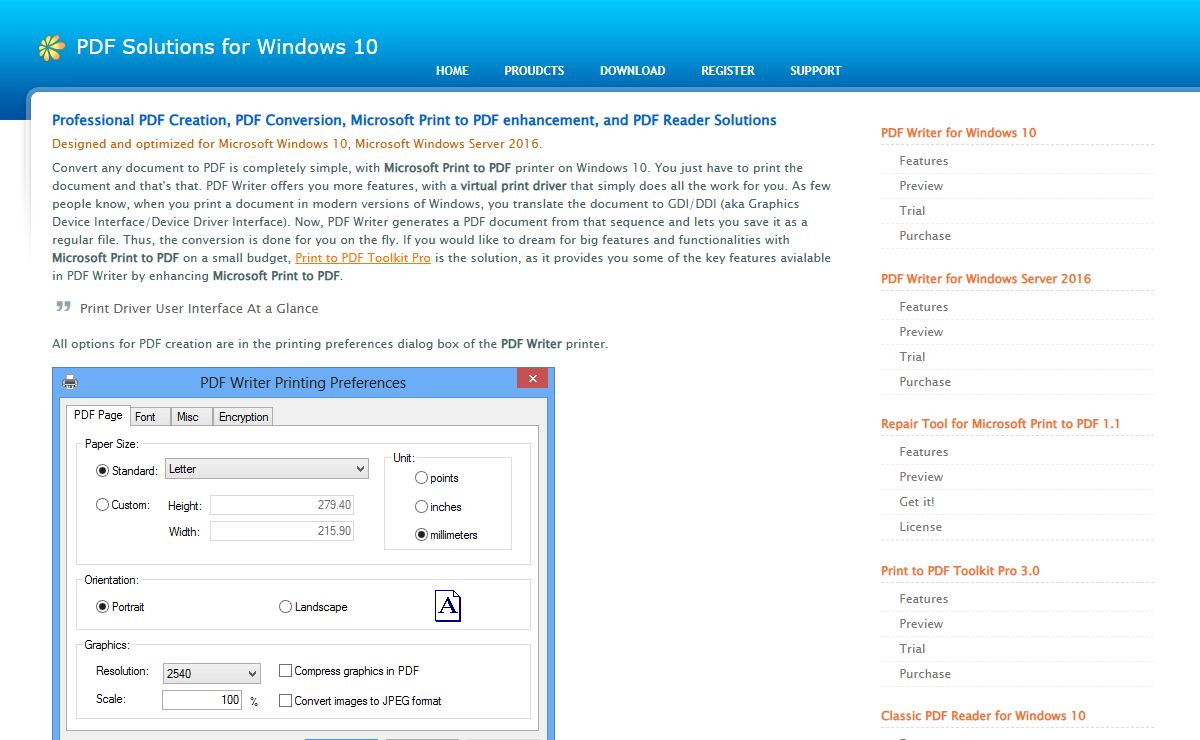Select the Standard paper size radio button

coord(102,470)
